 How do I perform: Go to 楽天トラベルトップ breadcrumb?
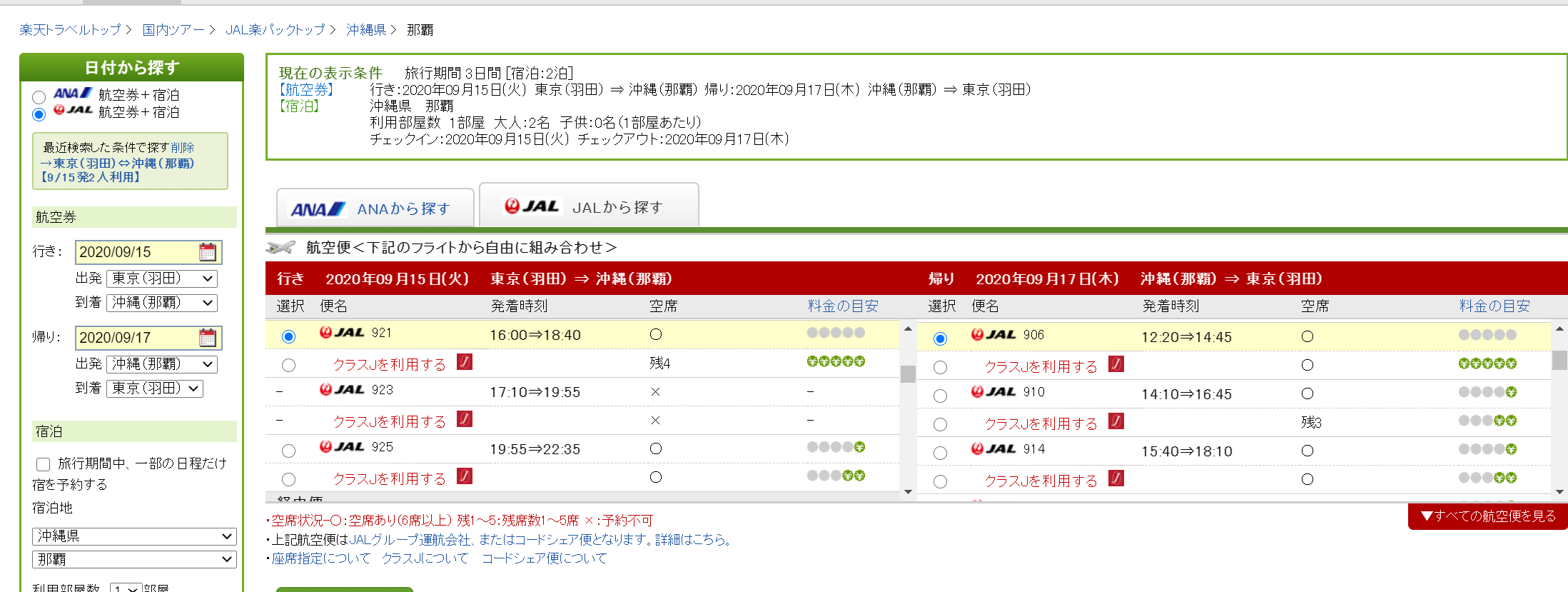70,30
